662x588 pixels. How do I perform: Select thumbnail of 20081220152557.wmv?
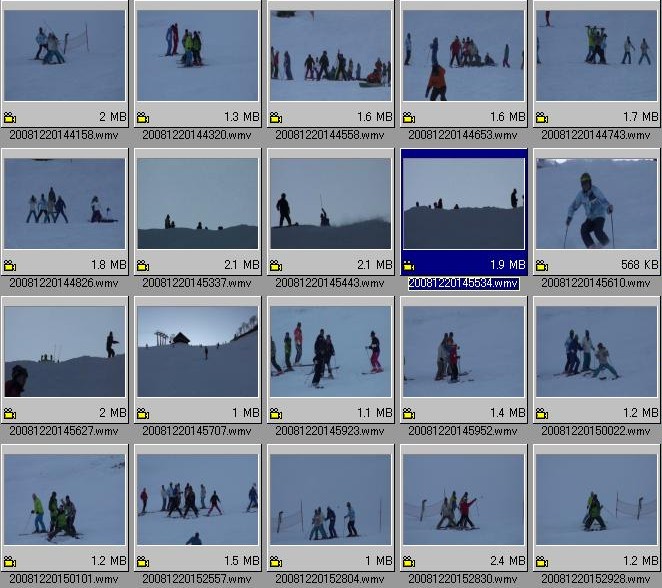198,500
